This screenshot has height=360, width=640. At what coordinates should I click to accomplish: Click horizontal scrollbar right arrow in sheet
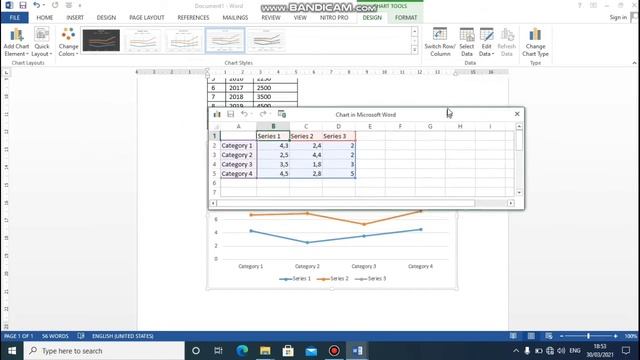511,203
